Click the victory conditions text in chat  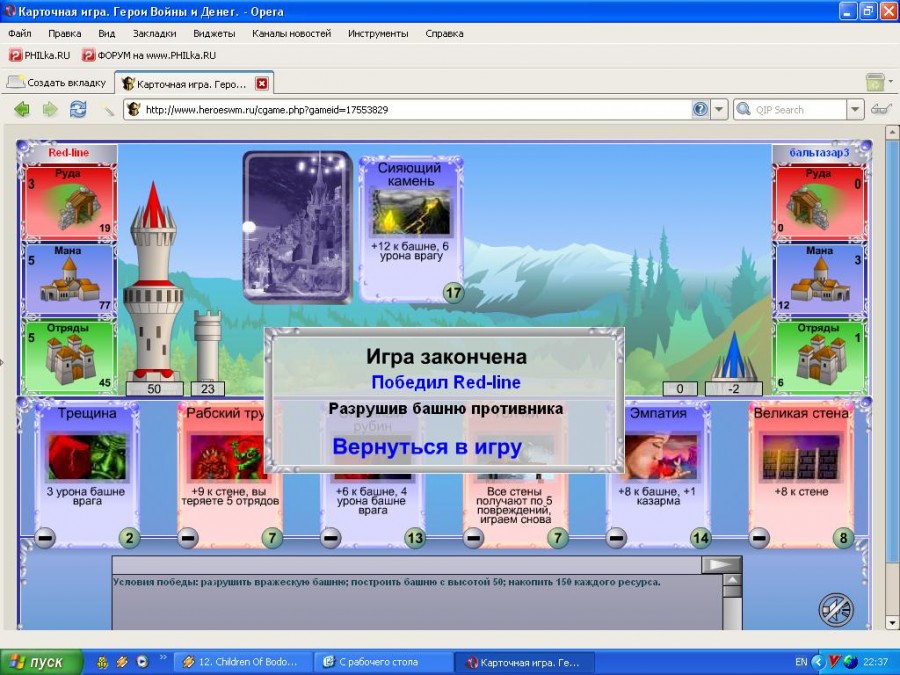coord(387,582)
